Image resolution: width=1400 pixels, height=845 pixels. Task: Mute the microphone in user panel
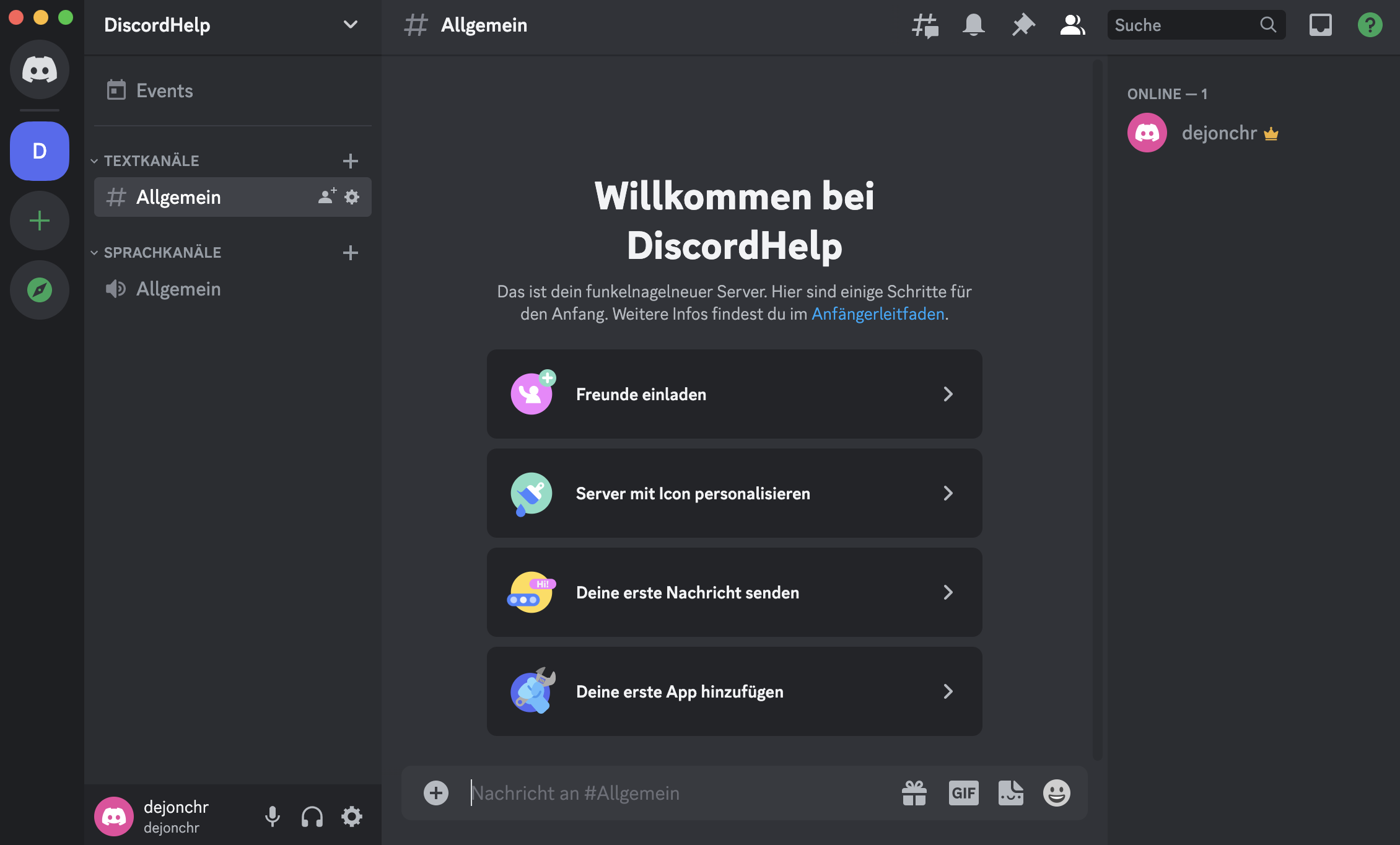pyautogui.click(x=273, y=816)
